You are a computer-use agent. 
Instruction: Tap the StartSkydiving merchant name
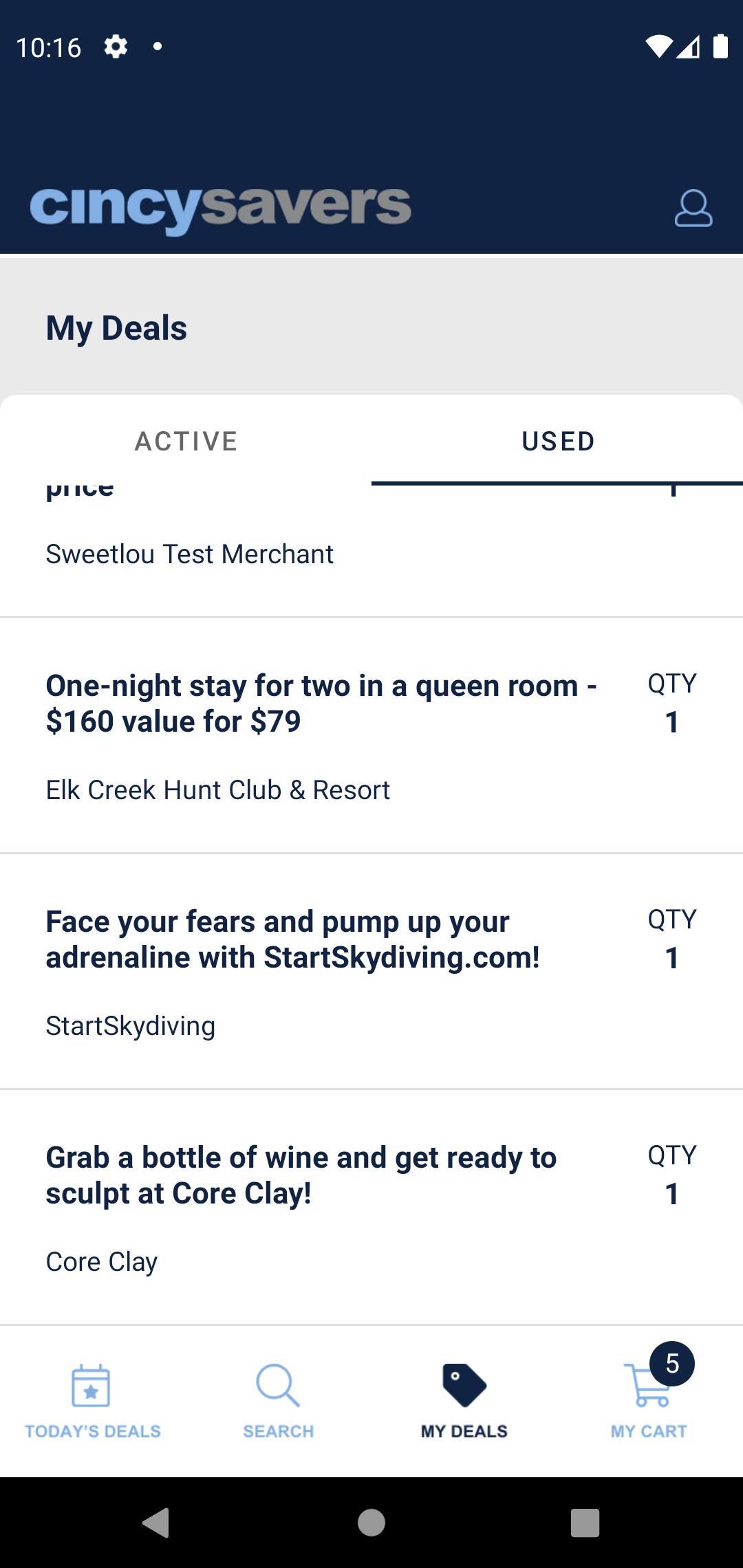tap(130, 1026)
